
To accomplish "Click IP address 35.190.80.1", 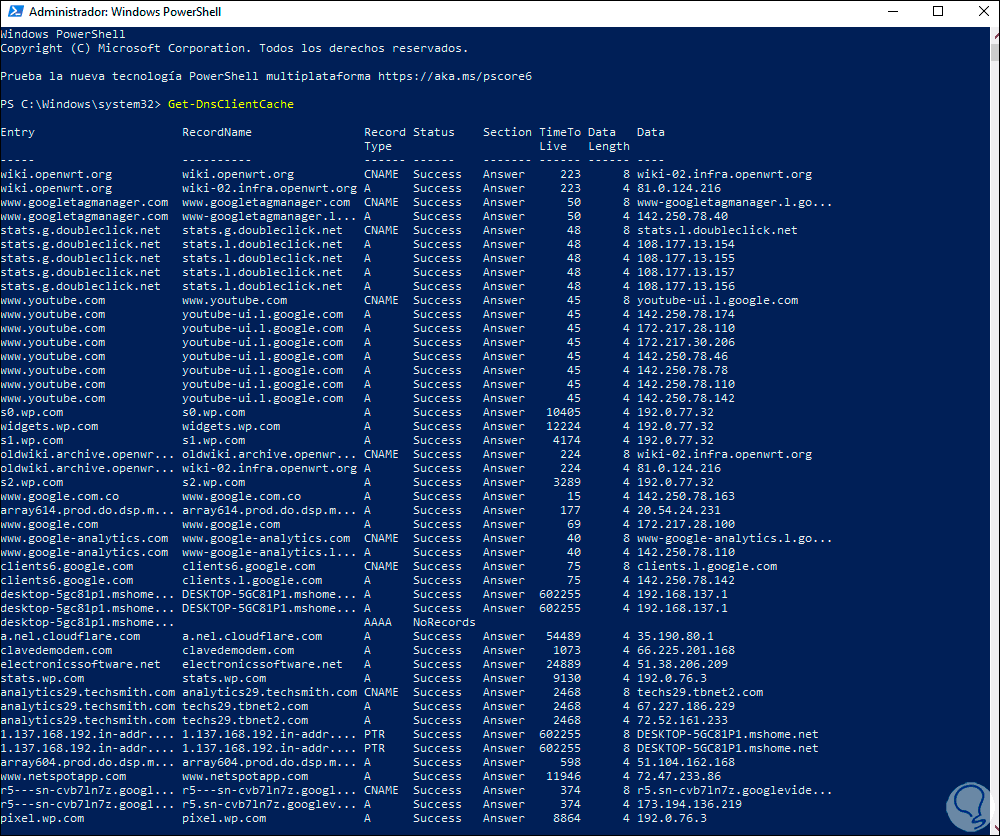I will point(675,636).
